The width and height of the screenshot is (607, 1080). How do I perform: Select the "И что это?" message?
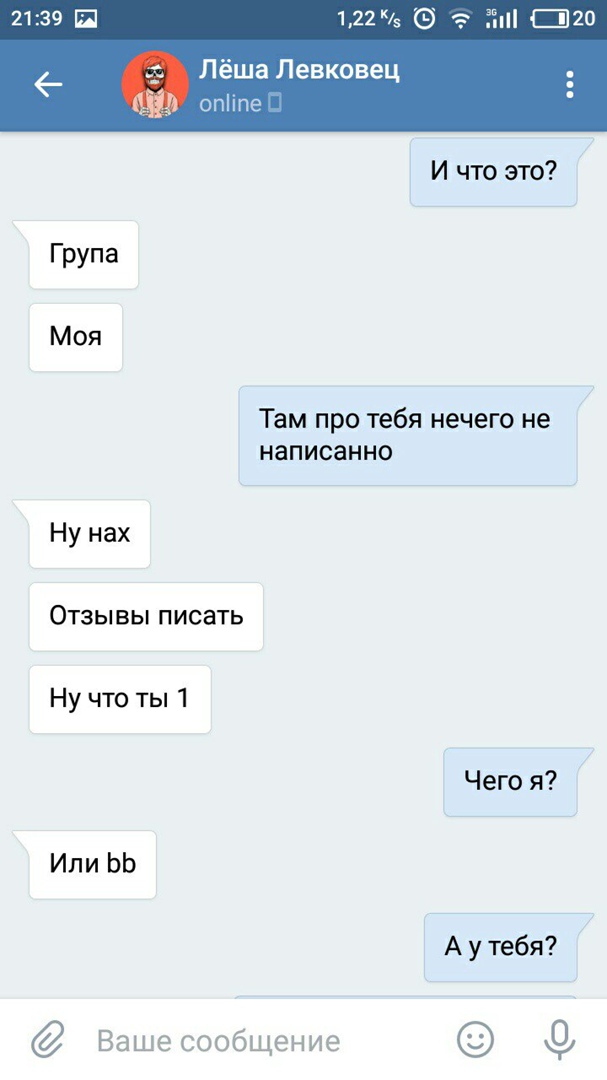point(493,172)
